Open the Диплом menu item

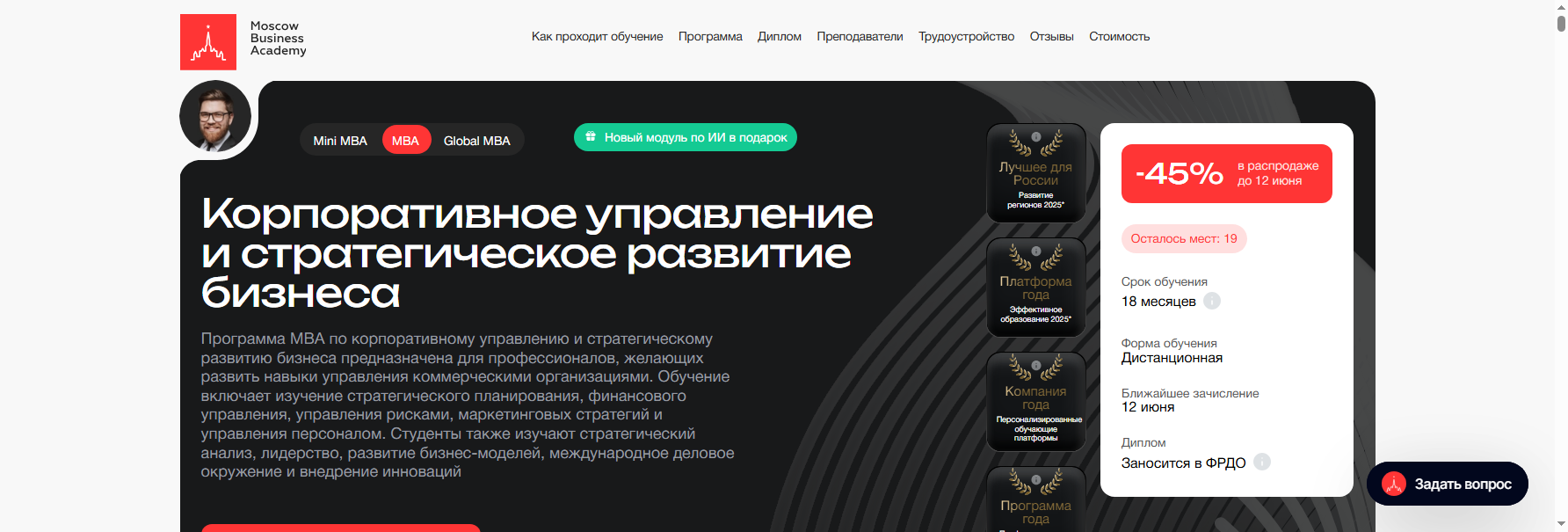tap(780, 36)
